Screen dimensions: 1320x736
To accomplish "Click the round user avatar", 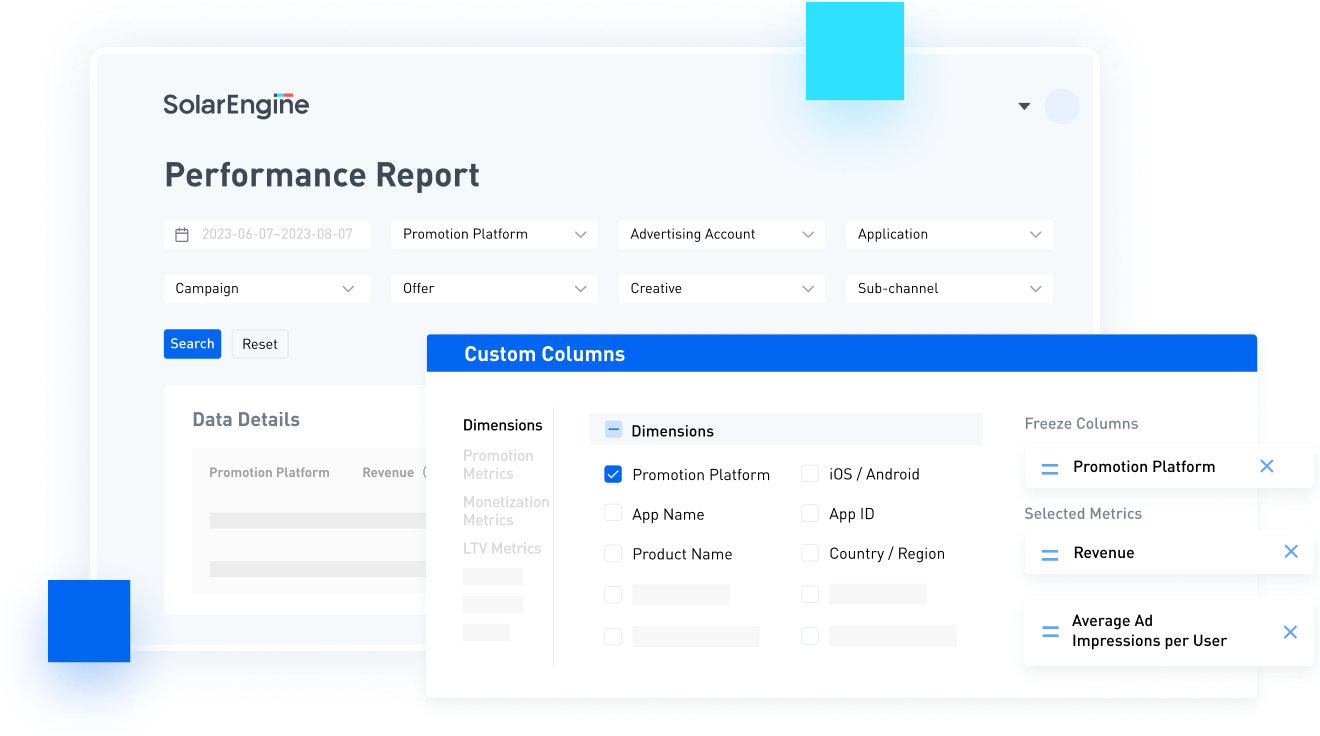I will coord(1062,107).
